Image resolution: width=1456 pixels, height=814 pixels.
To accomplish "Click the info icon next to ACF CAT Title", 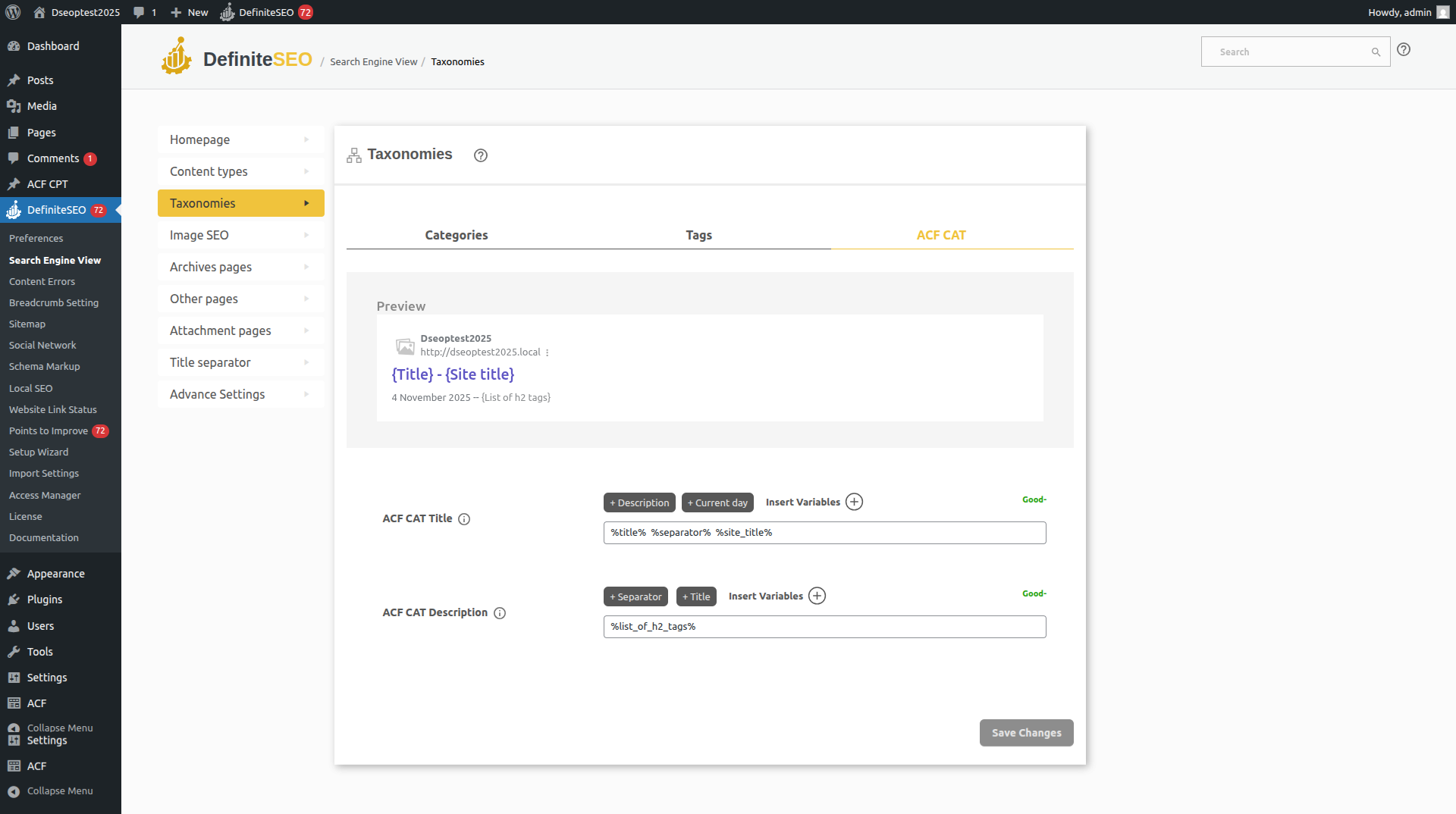I will [x=463, y=519].
